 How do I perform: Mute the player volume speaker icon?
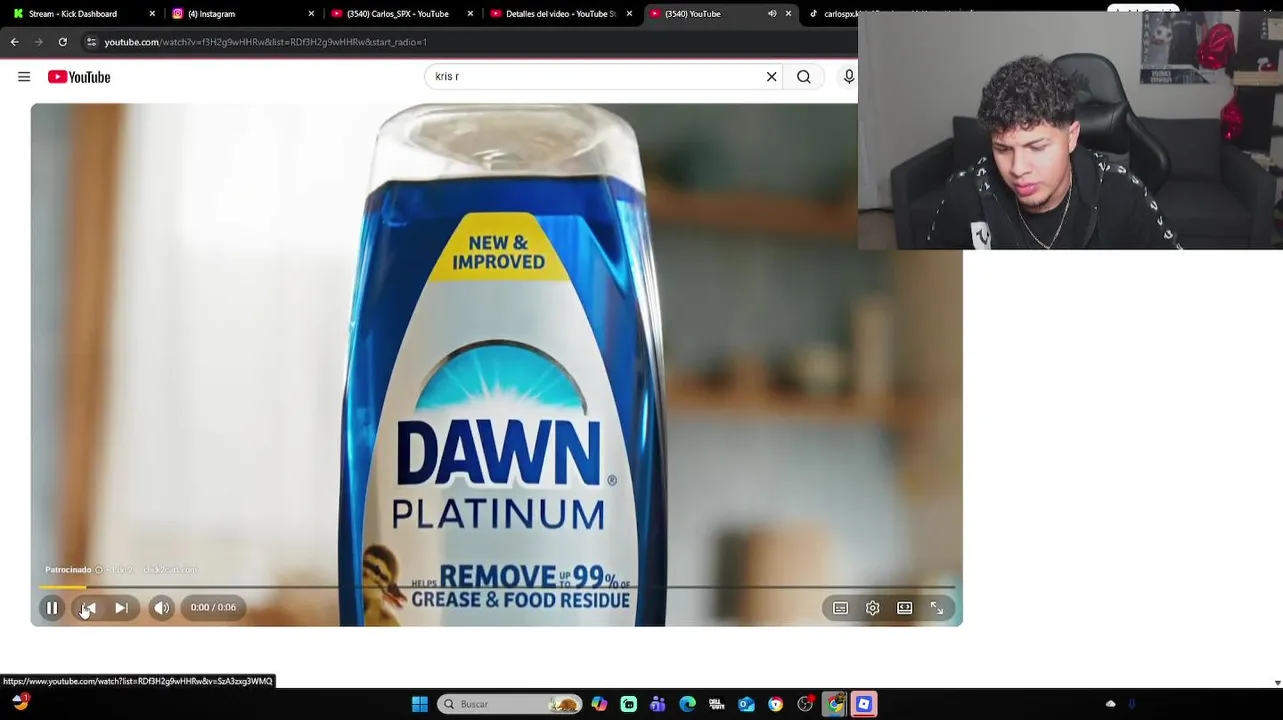(162, 608)
